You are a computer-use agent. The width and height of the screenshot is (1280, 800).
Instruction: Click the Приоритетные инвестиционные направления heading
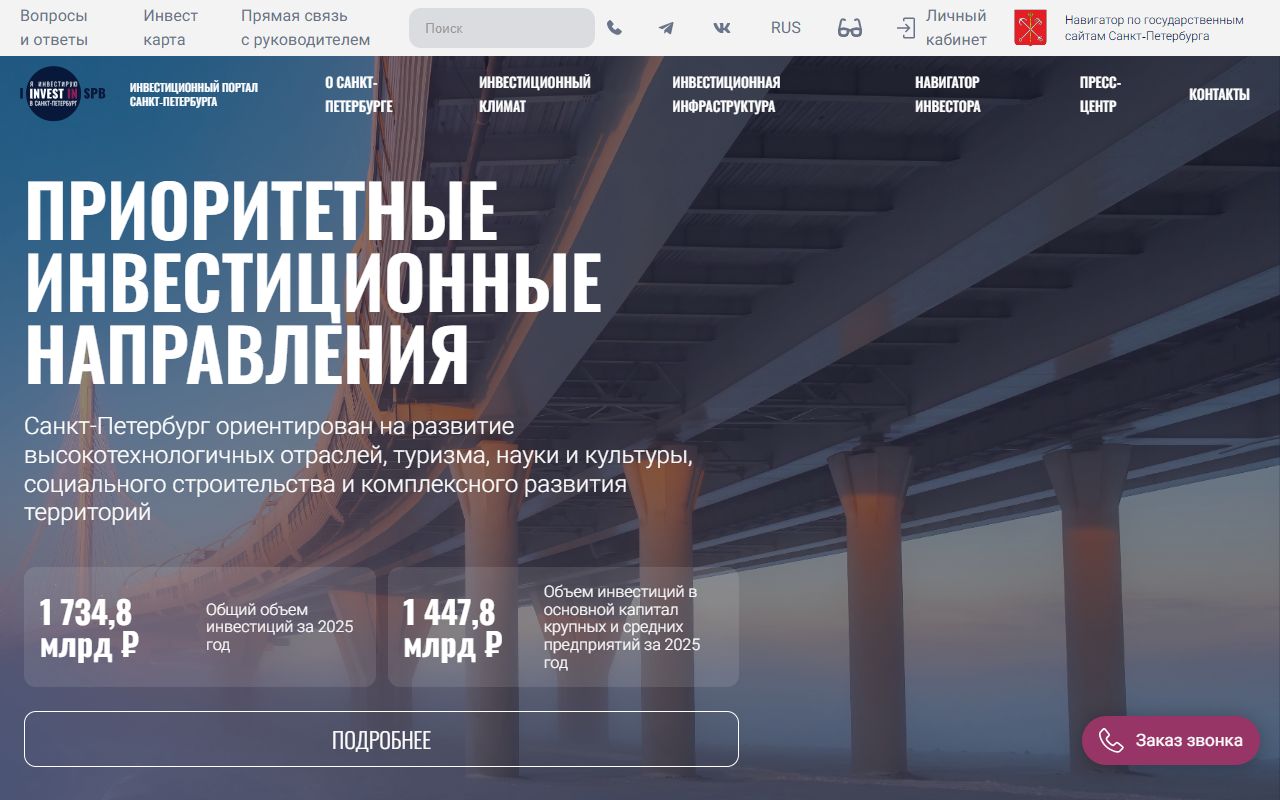click(313, 283)
